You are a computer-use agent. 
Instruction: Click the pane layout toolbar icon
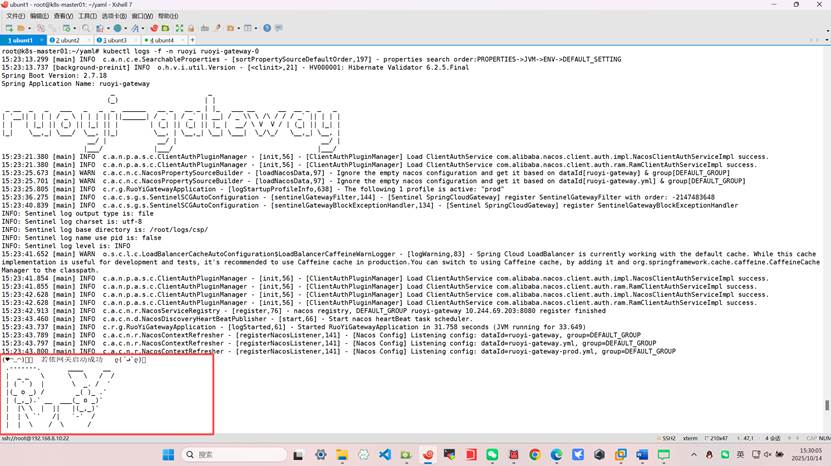(247, 28)
